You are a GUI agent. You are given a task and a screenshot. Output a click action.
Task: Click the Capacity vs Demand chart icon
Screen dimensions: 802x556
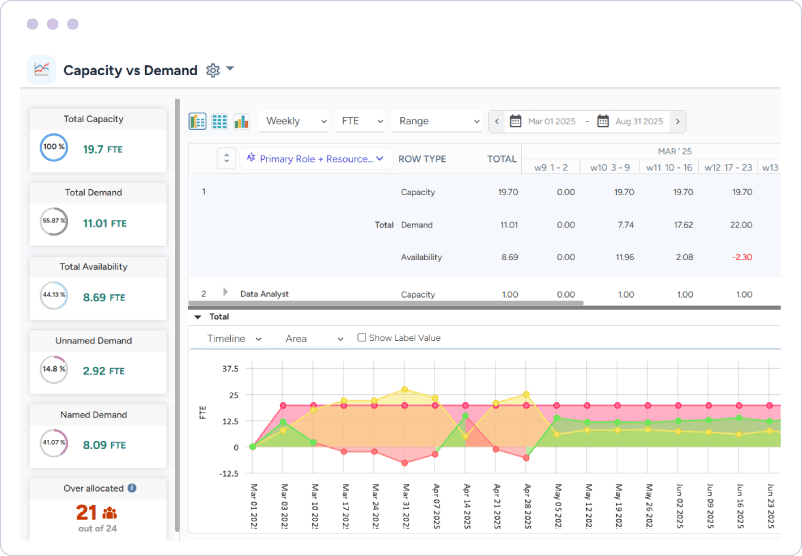41,70
